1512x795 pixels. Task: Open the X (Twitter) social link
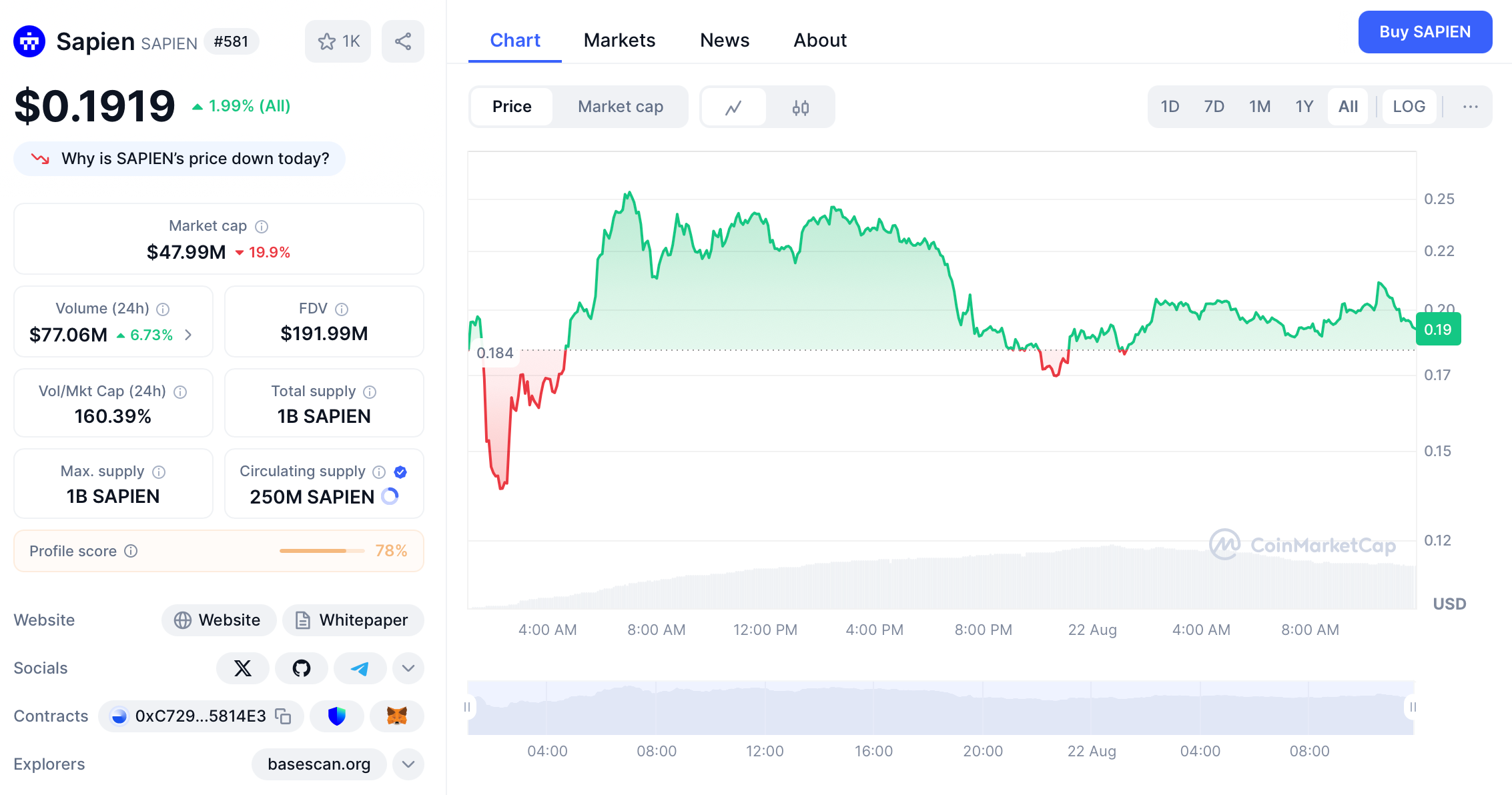(243, 668)
